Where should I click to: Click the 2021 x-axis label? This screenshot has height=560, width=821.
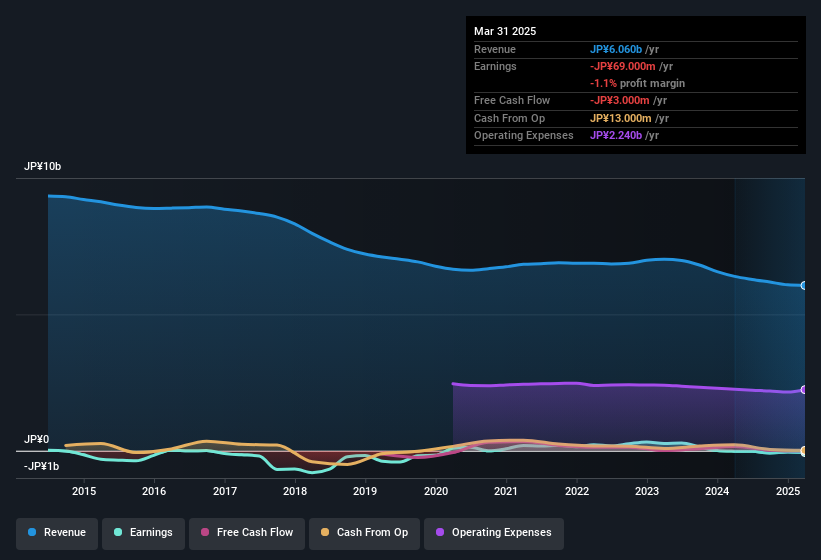pyautogui.click(x=506, y=491)
